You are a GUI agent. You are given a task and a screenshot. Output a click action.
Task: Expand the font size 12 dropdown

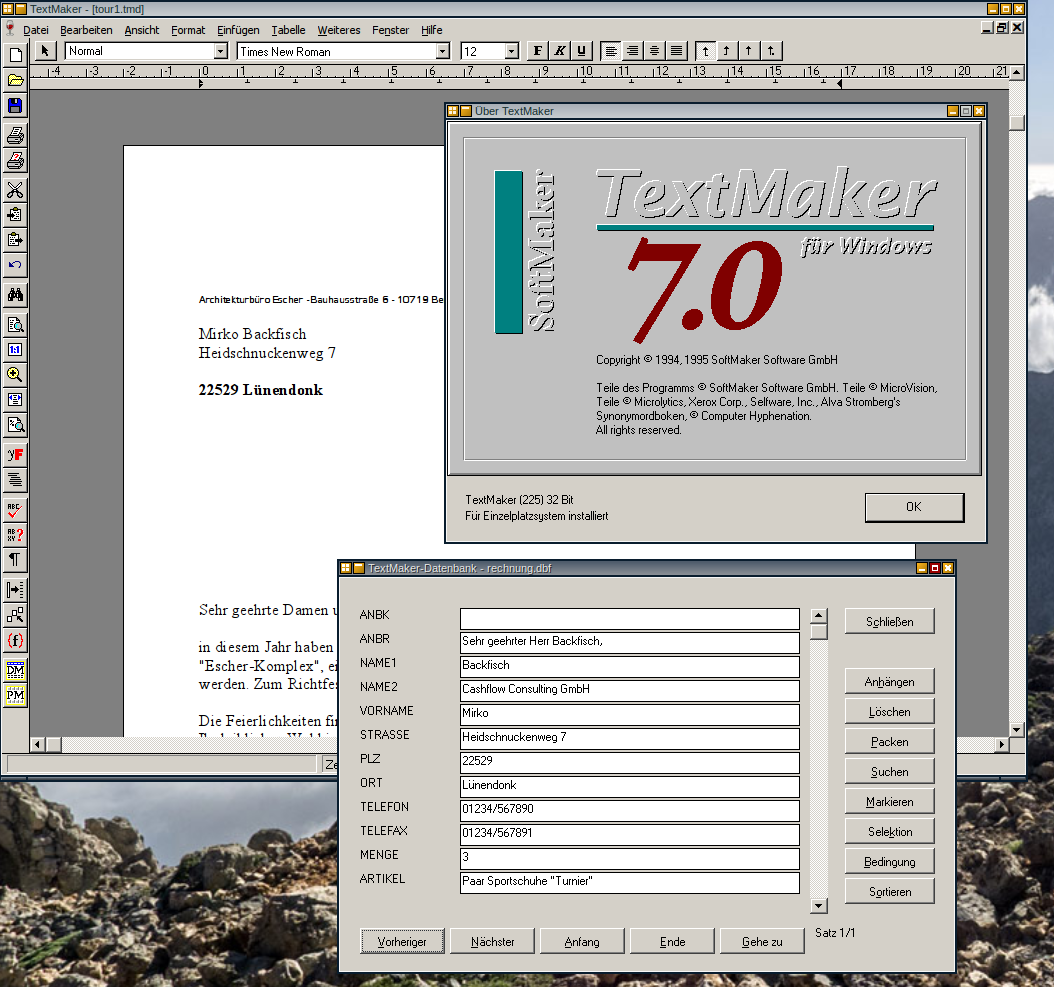pyautogui.click(x=512, y=51)
